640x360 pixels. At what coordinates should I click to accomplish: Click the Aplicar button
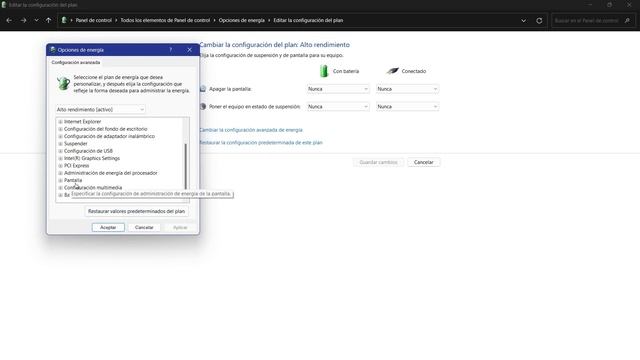click(x=180, y=227)
